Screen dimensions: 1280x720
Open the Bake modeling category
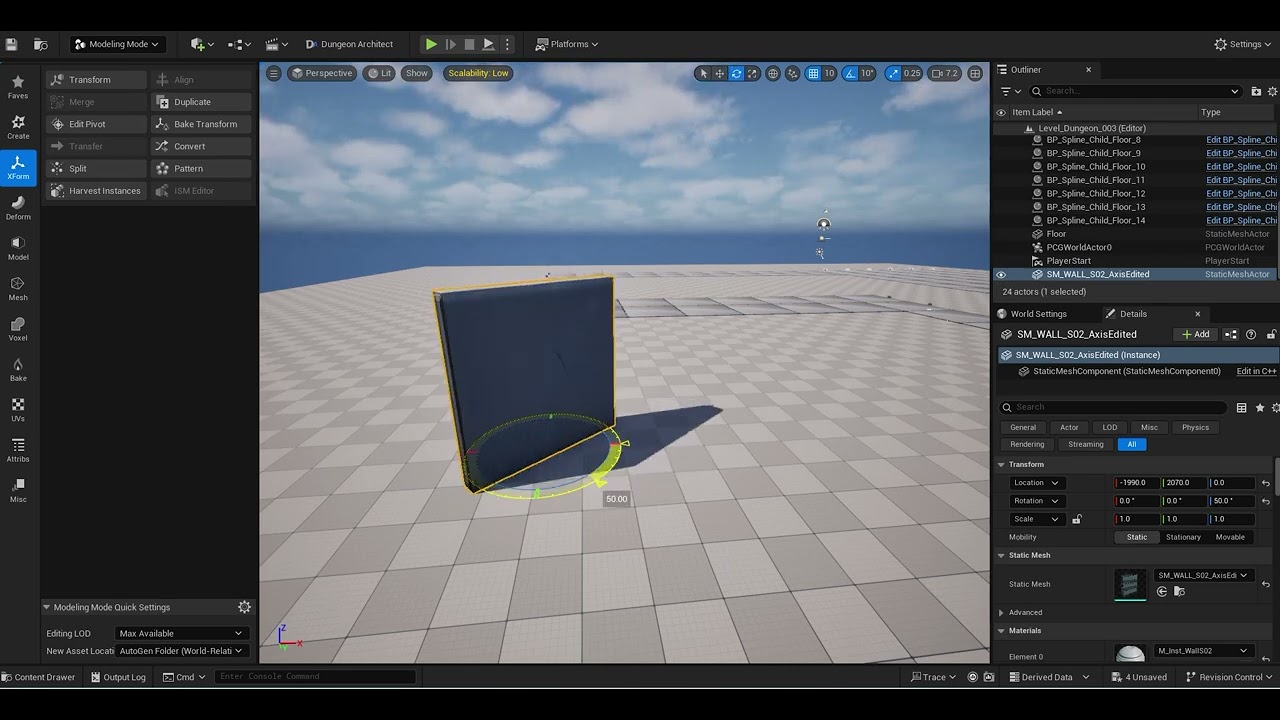pyautogui.click(x=18, y=369)
